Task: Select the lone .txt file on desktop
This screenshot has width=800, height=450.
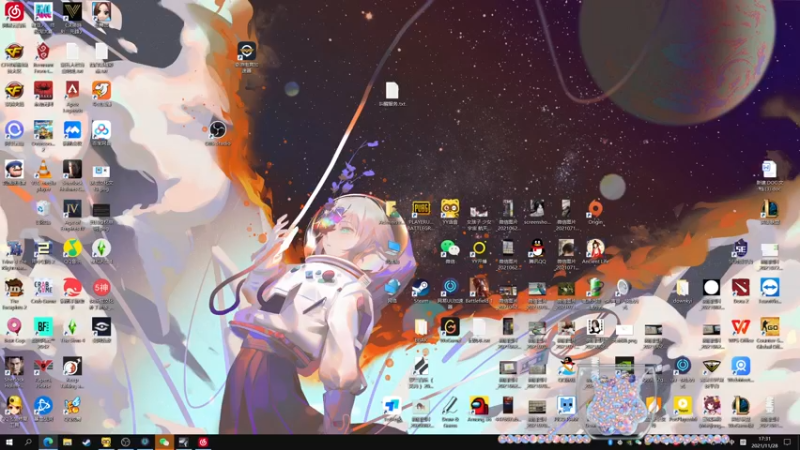Action: point(392,92)
